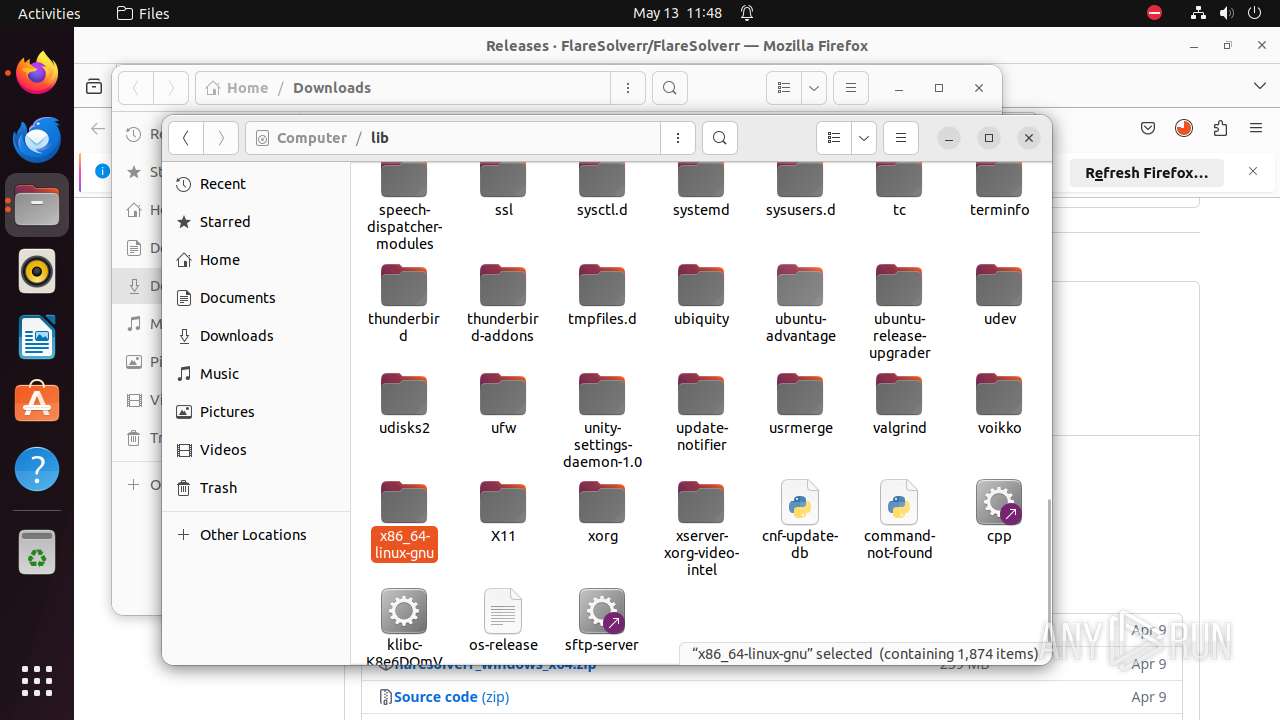Click the search icon in lib window
Screen dimensions: 1280x720
[x=720, y=138]
